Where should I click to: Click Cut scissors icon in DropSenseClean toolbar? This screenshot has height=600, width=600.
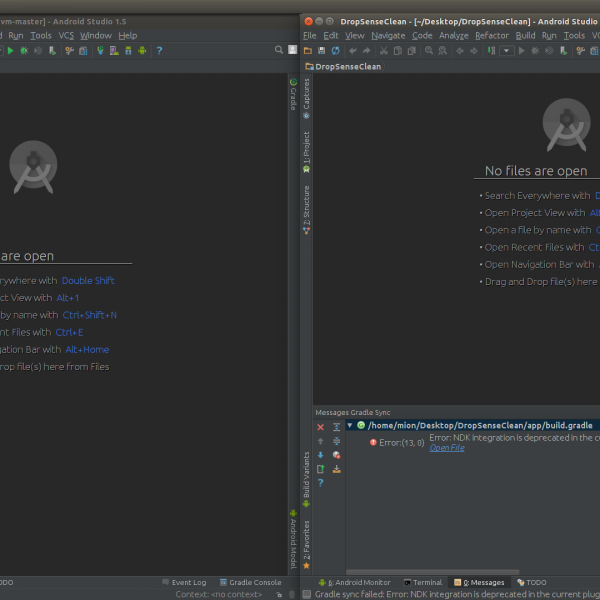pyautogui.click(x=384, y=51)
